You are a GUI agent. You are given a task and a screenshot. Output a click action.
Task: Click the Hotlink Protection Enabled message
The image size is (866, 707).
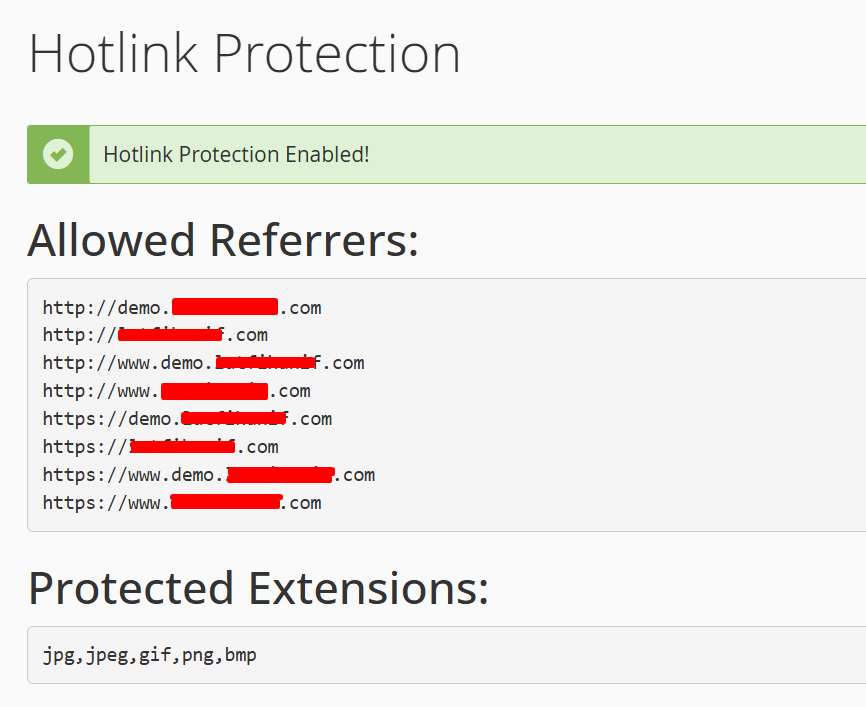pyautogui.click(x=236, y=155)
